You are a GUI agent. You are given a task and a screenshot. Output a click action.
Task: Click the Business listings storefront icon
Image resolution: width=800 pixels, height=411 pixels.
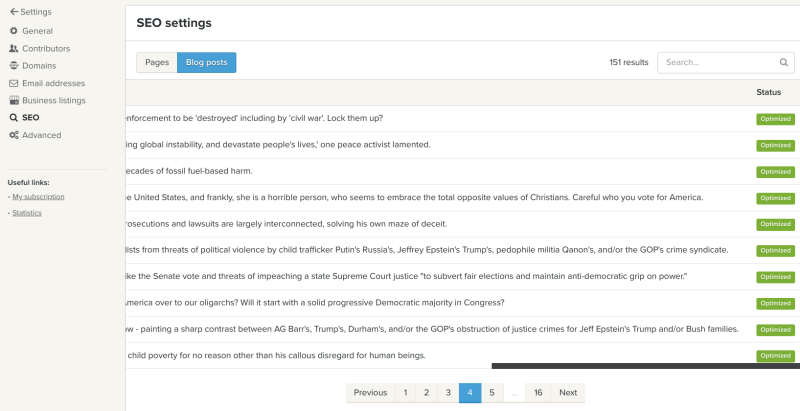(x=13, y=101)
